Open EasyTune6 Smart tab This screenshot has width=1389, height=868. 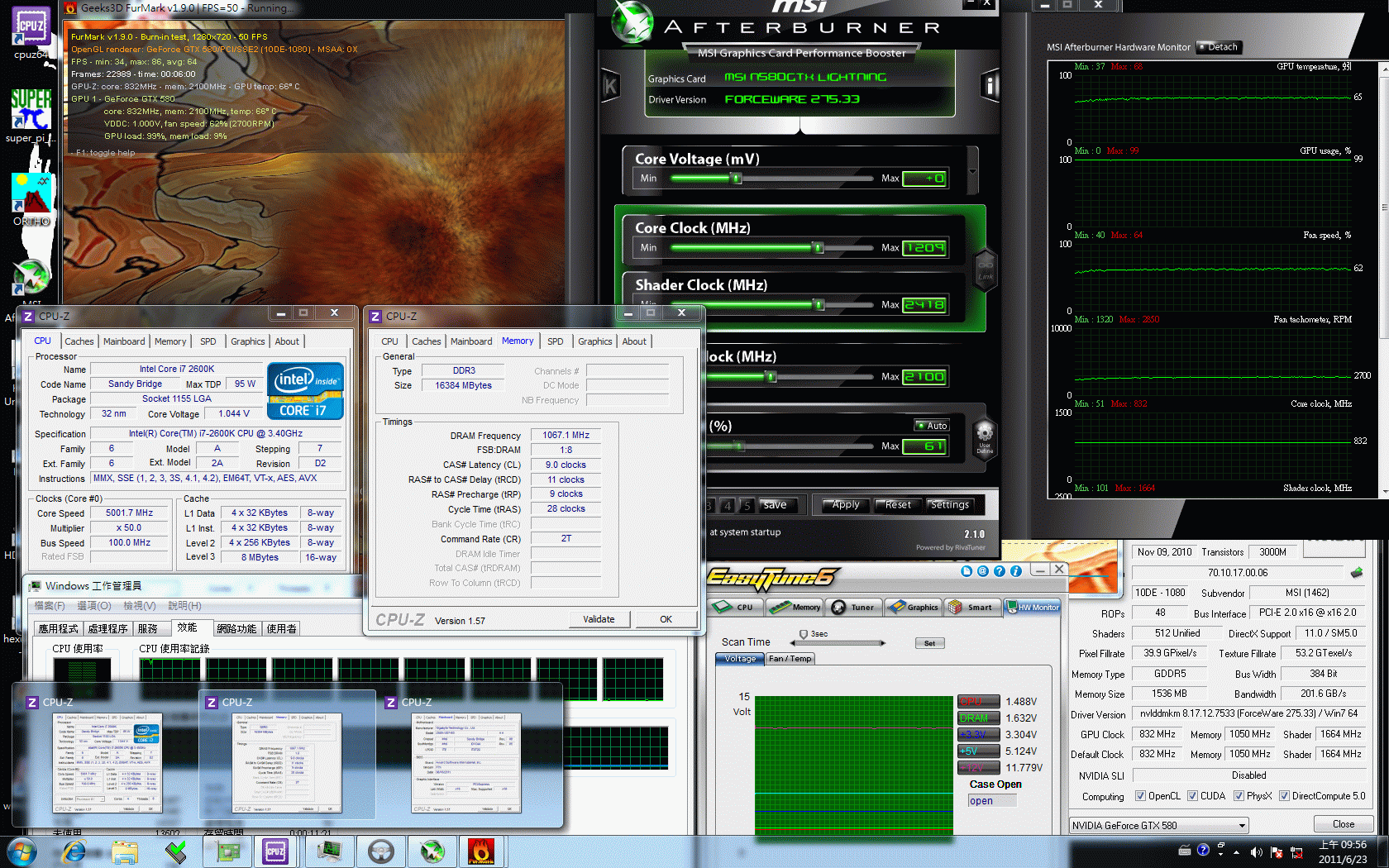[x=972, y=607]
